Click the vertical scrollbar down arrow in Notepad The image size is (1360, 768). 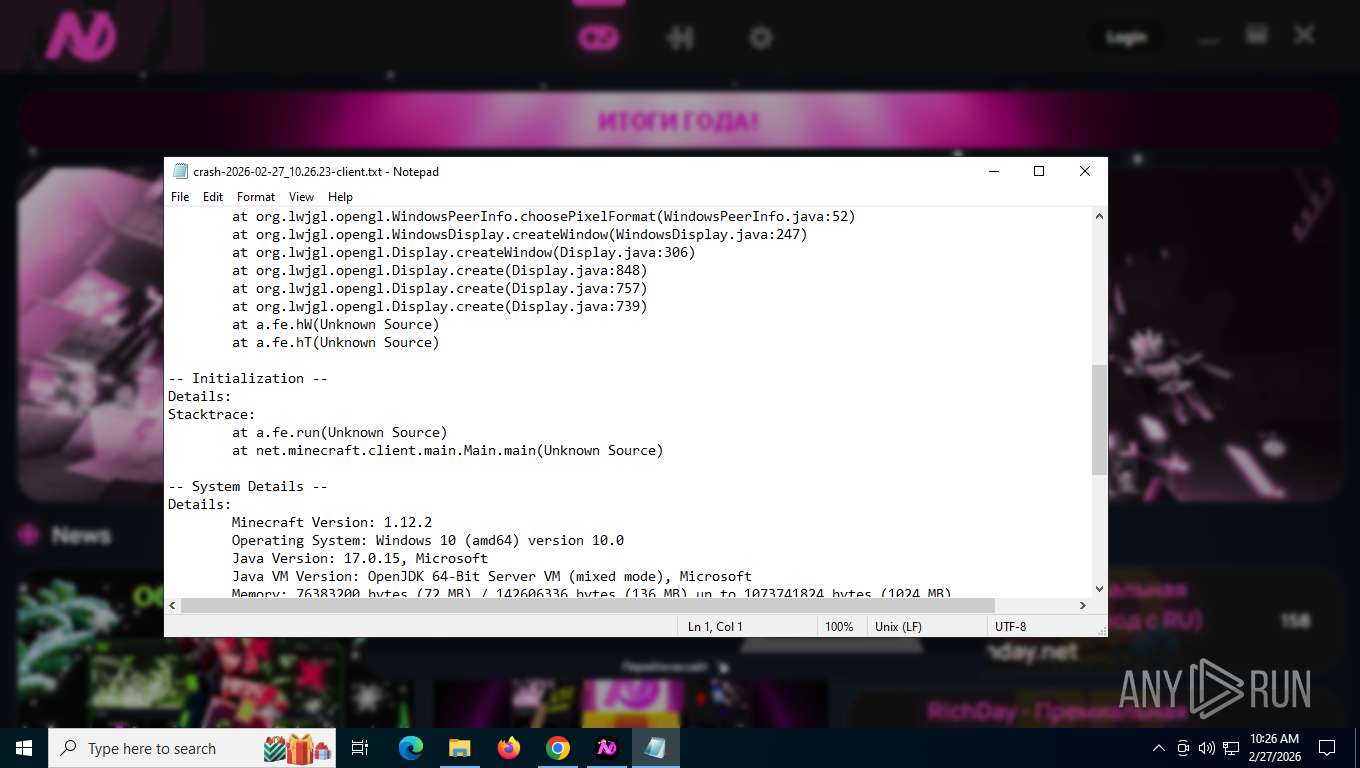pos(1099,589)
